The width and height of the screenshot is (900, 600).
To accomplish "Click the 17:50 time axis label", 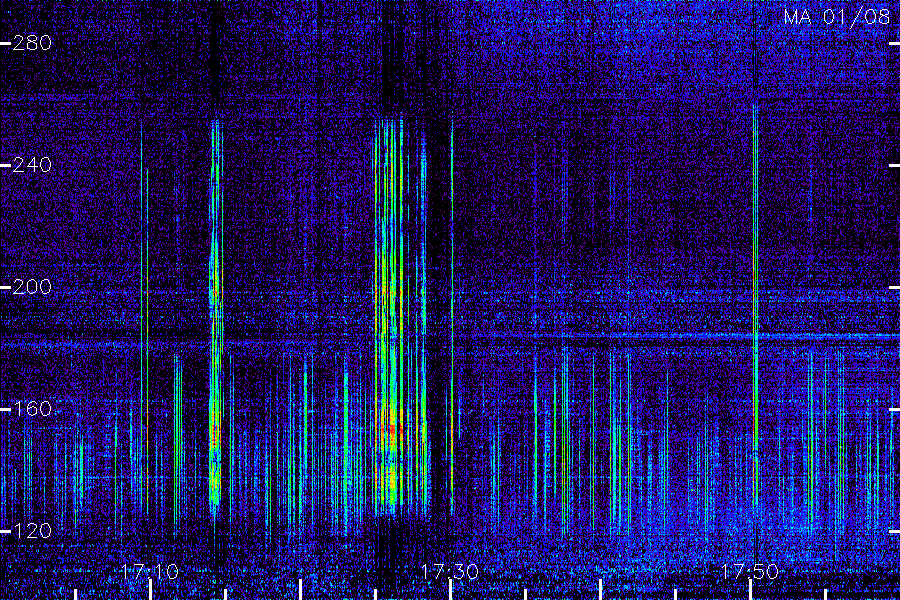I will pyautogui.click(x=750, y=571).
